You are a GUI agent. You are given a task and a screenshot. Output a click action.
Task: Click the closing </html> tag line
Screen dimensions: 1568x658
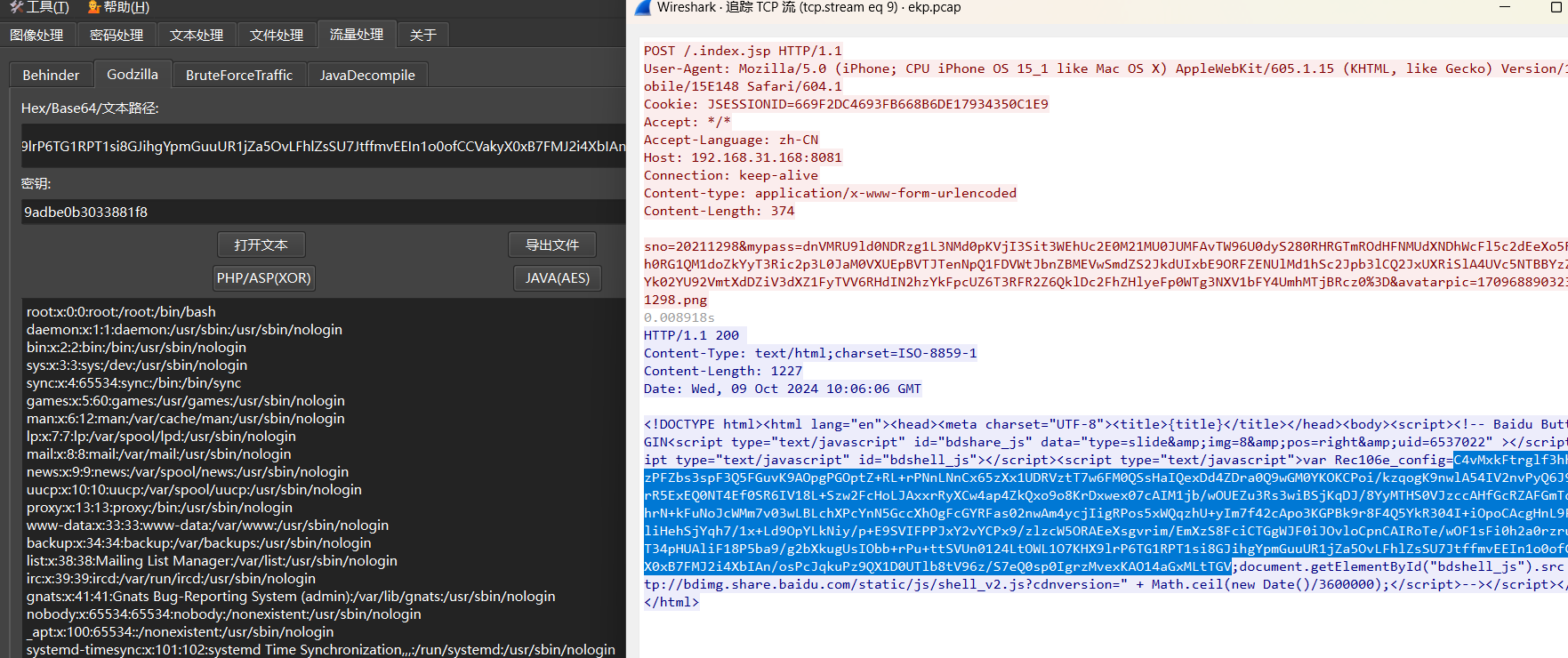671,602
